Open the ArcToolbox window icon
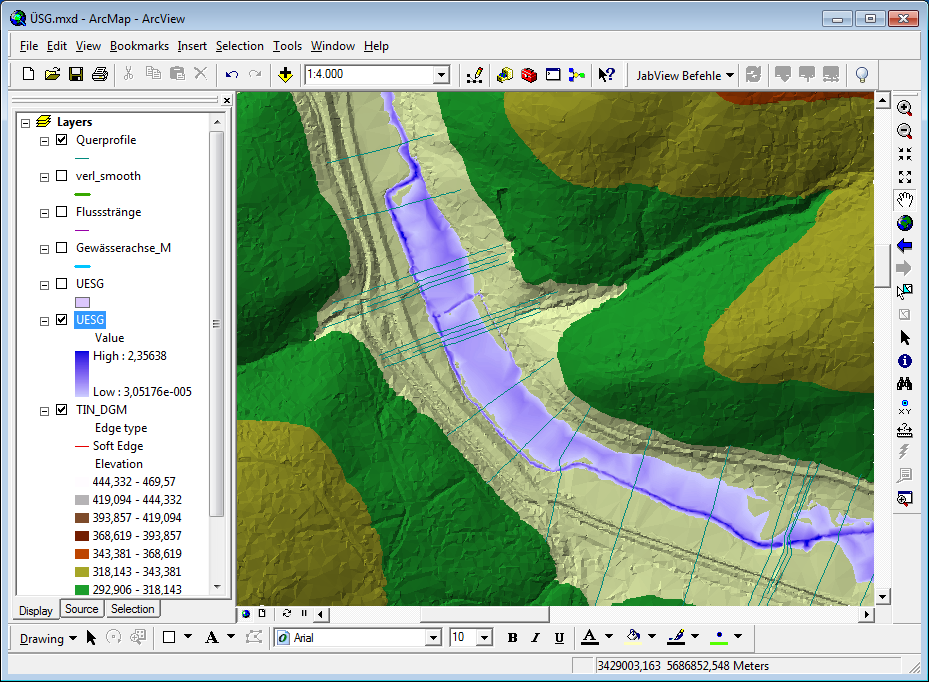This screenshot has width=929, height=682. pyautogui.click(x=529, y=74)
